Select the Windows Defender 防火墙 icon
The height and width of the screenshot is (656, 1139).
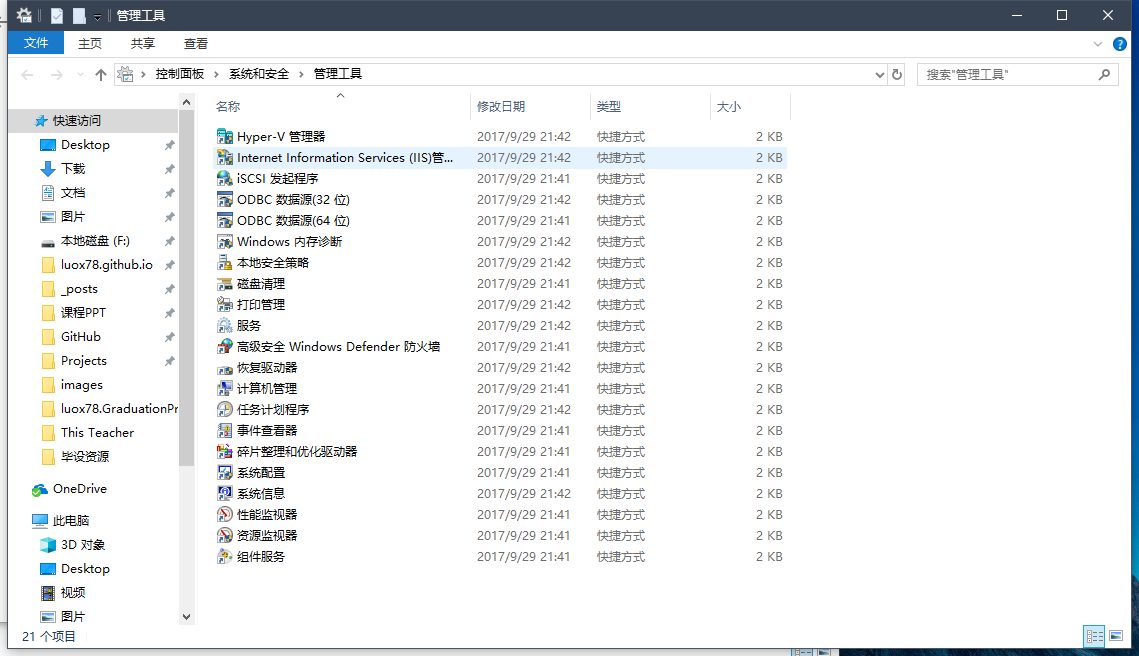224,347
